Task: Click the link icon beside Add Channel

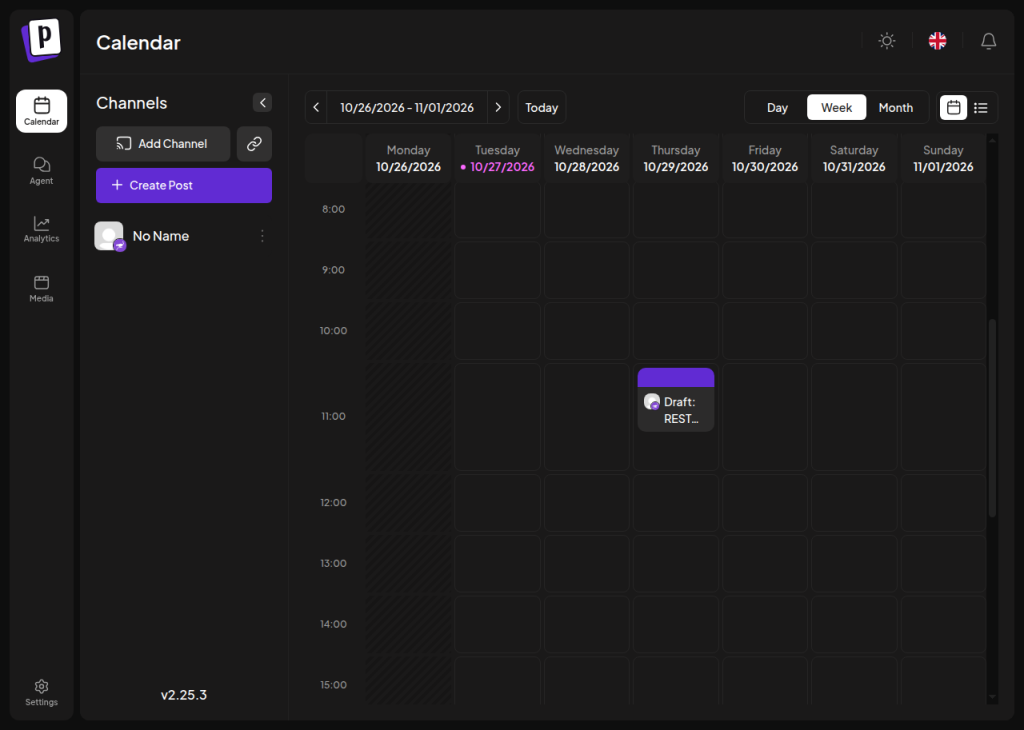Action: click(x=254, y=144)
